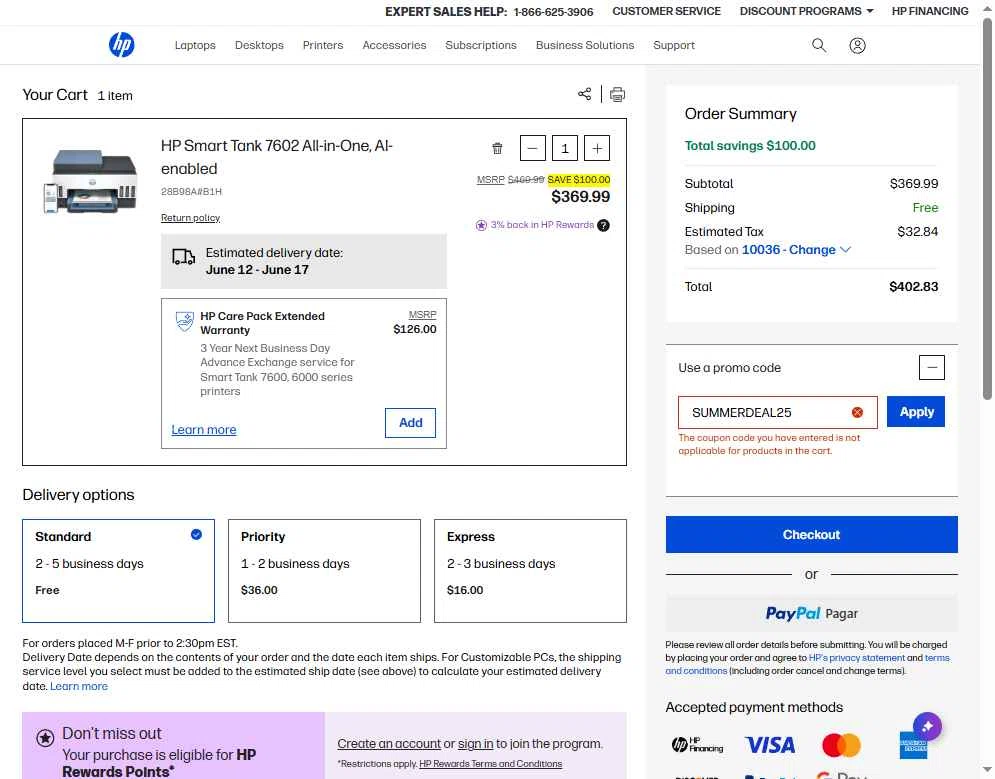Open HP's privacy statement link
This screenshot has height=779, width=995.
click(x=857, y=658)
